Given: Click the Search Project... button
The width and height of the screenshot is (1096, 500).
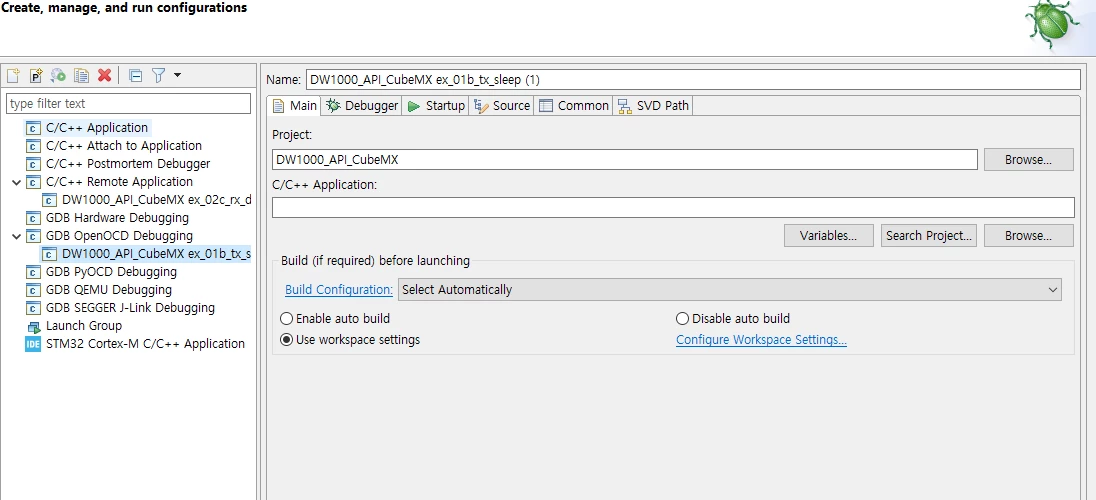Looking at the screenshot, I should [x=929, y=236].
